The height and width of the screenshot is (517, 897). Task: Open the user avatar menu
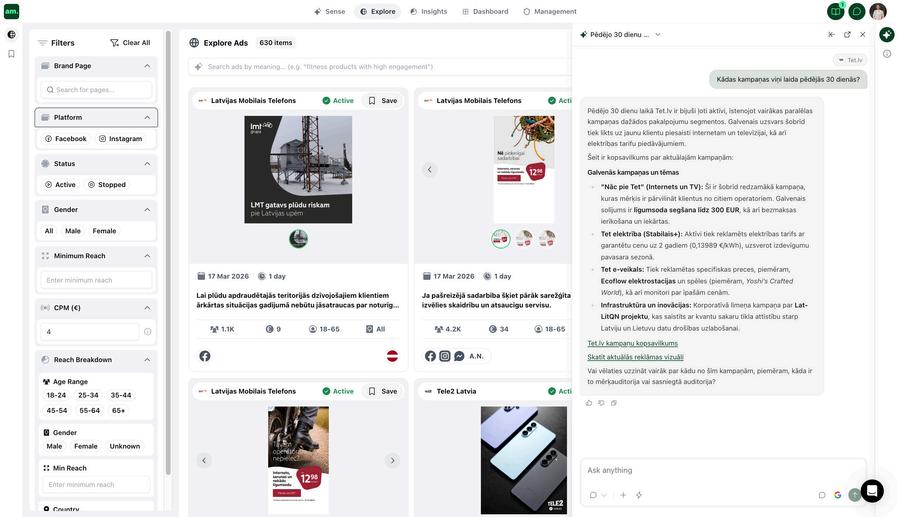coord(878,11)
